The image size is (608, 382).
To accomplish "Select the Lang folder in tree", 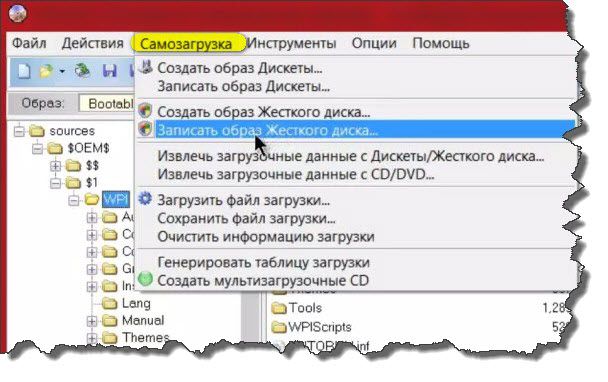I will (136, 303).
